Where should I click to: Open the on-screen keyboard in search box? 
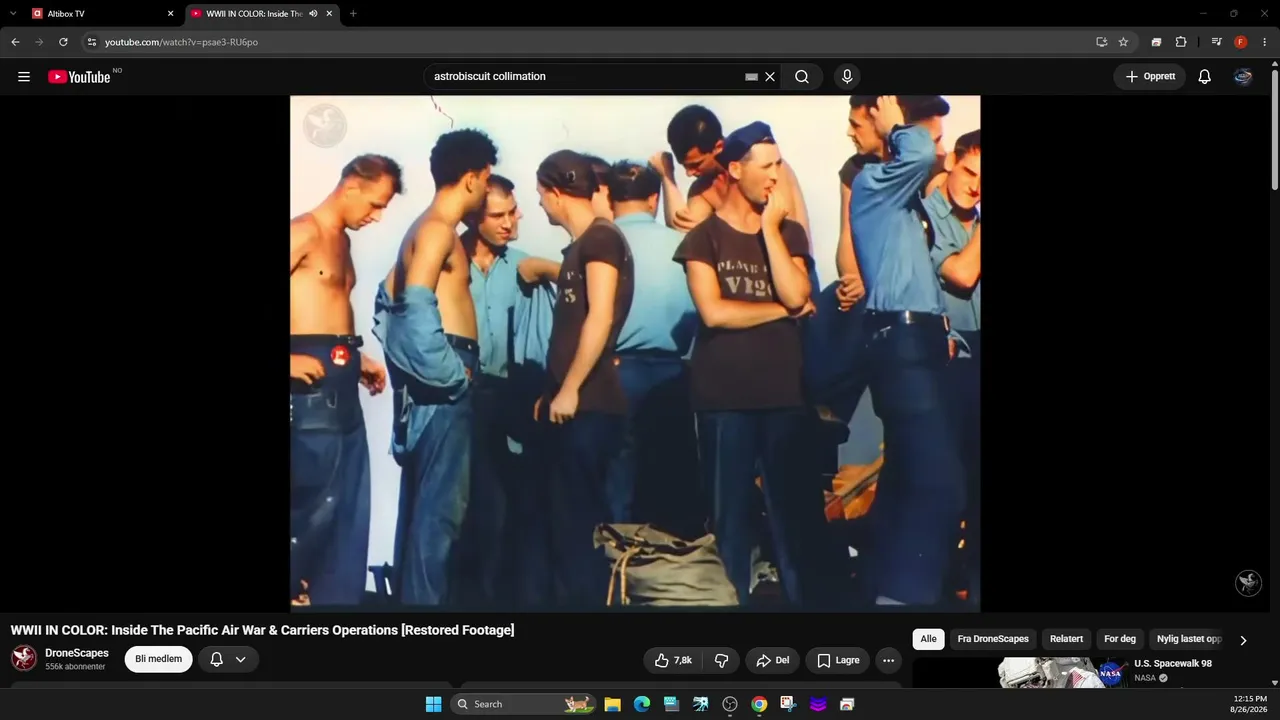(752, 77)
